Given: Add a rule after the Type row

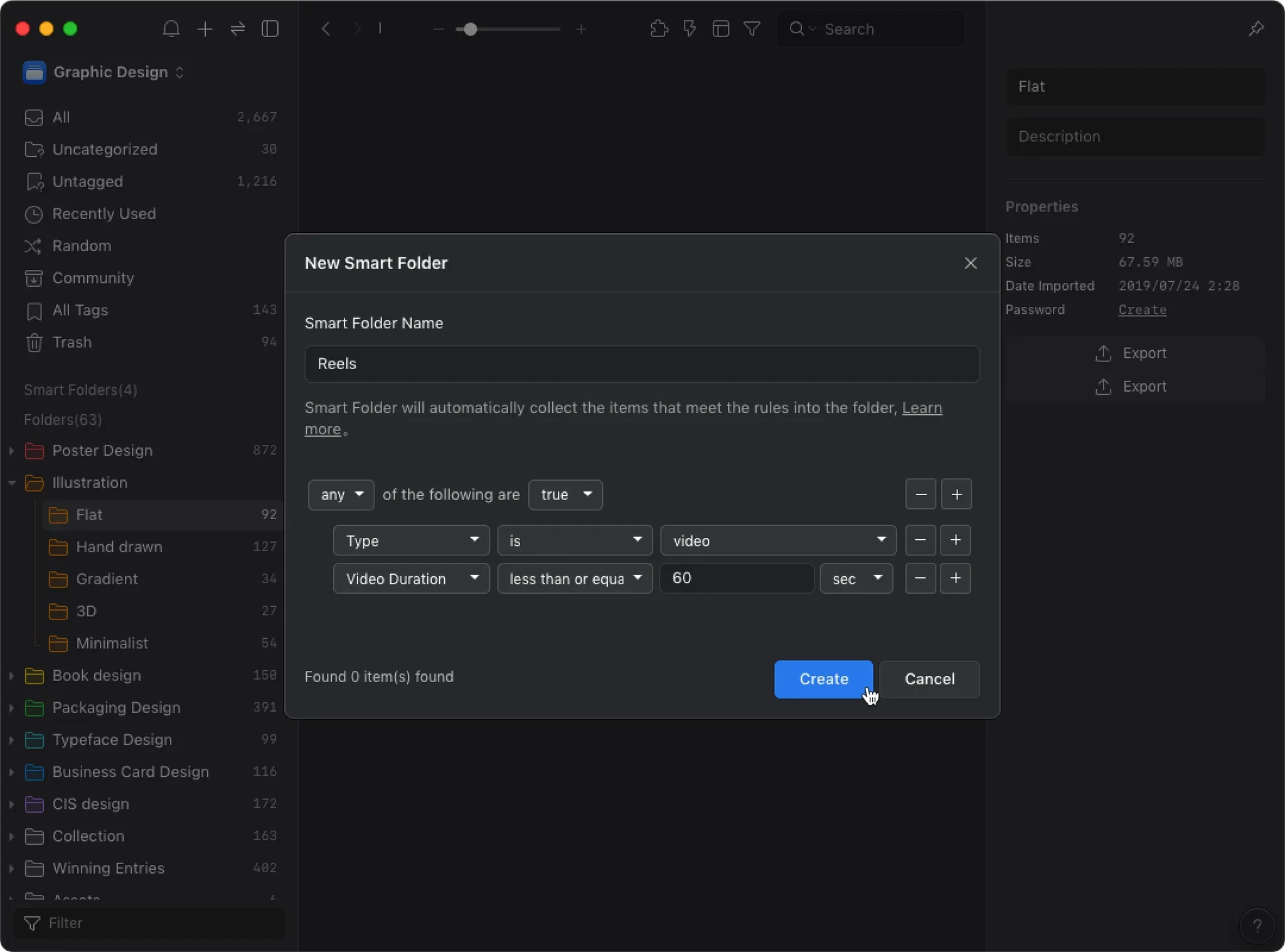Looking at the screenshot, I should (956, 540).
